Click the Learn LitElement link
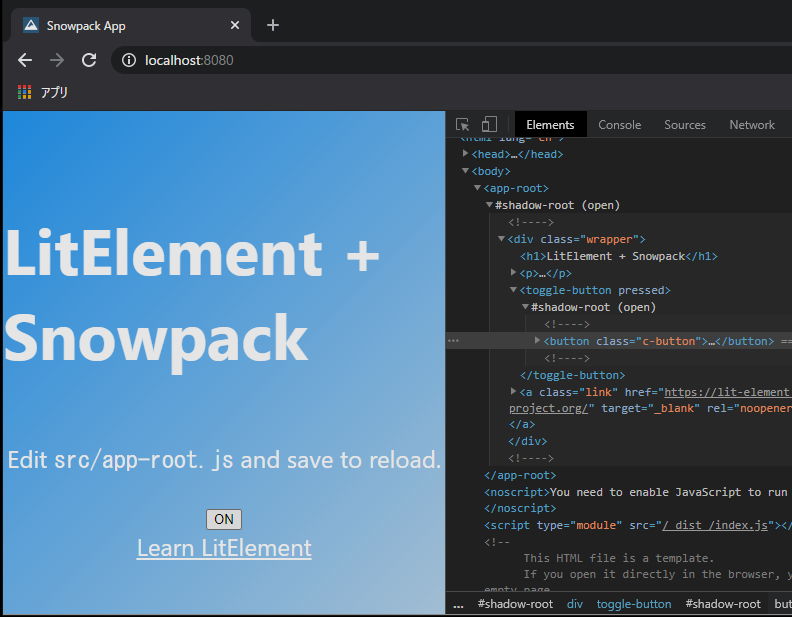 (x=224, y=548)
